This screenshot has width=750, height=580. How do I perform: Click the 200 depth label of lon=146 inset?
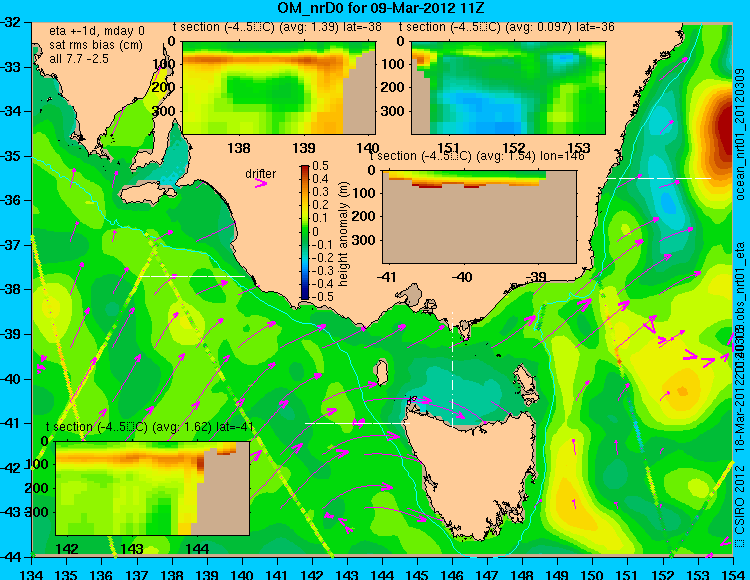(x=365, y=217)
